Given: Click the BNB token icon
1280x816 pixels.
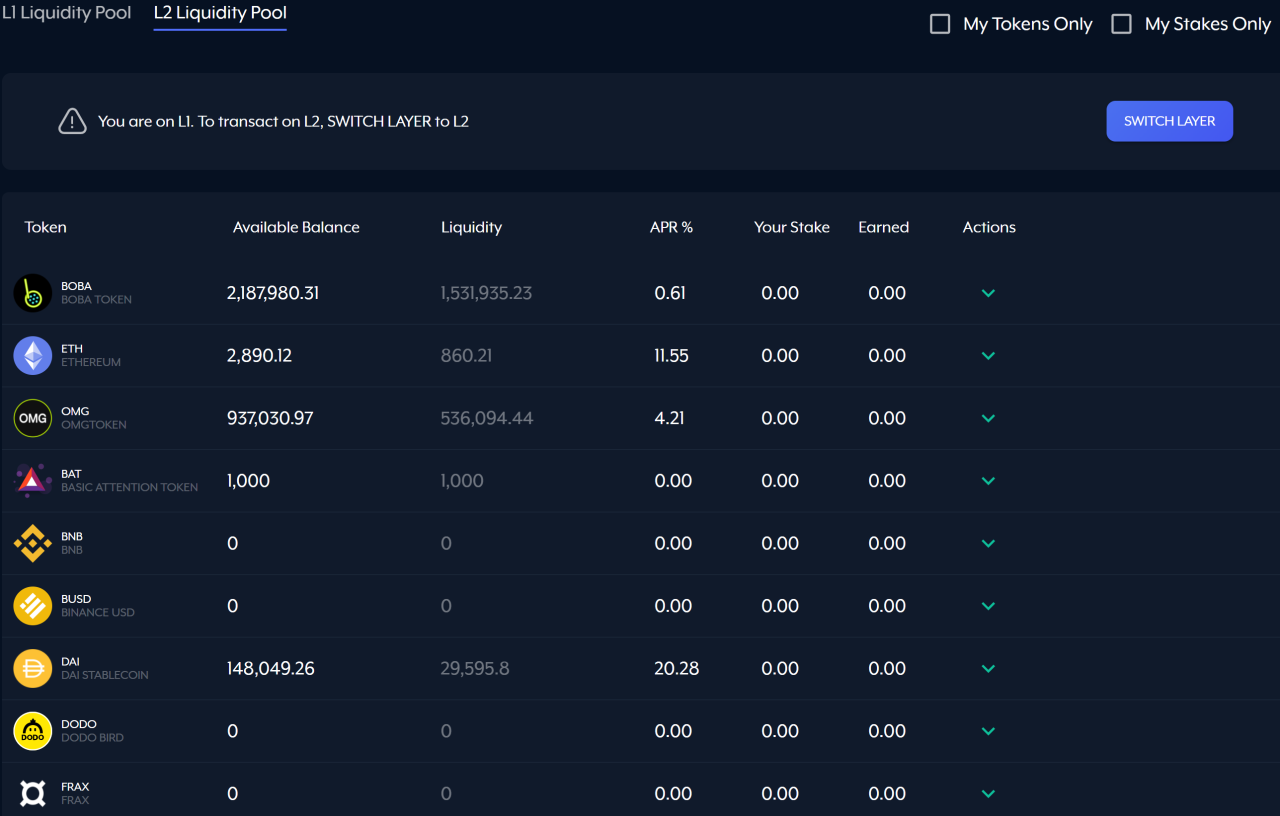Looking at the screenshot, I should pos(33,543).
